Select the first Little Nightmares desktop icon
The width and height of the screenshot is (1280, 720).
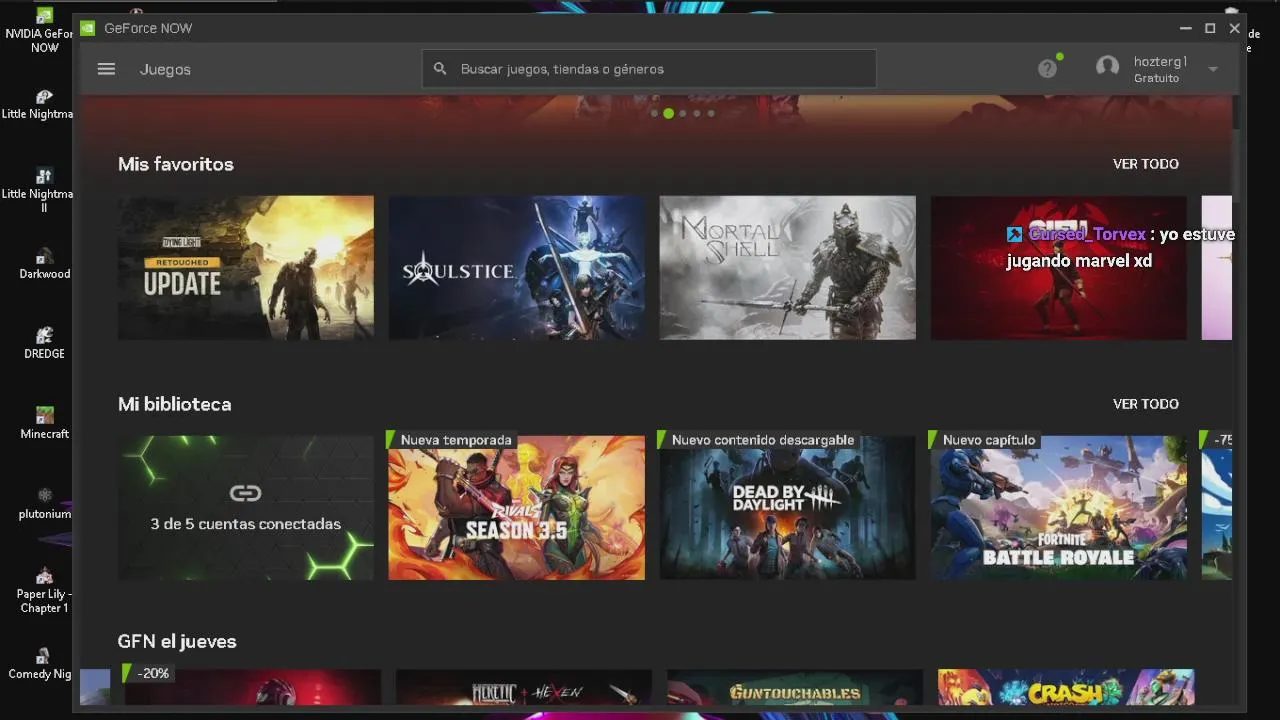tap(40, 104)
